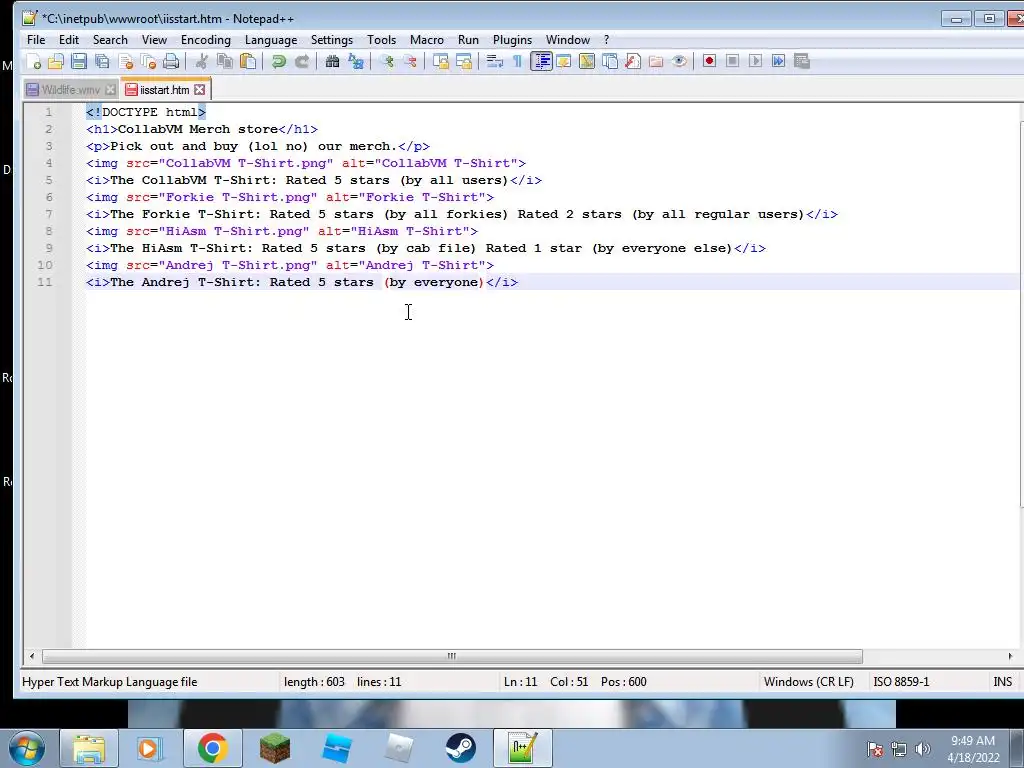Click the scrollbar left arrow
Viewport: 1024px width, 768px height.
click(x=32, y=656)
